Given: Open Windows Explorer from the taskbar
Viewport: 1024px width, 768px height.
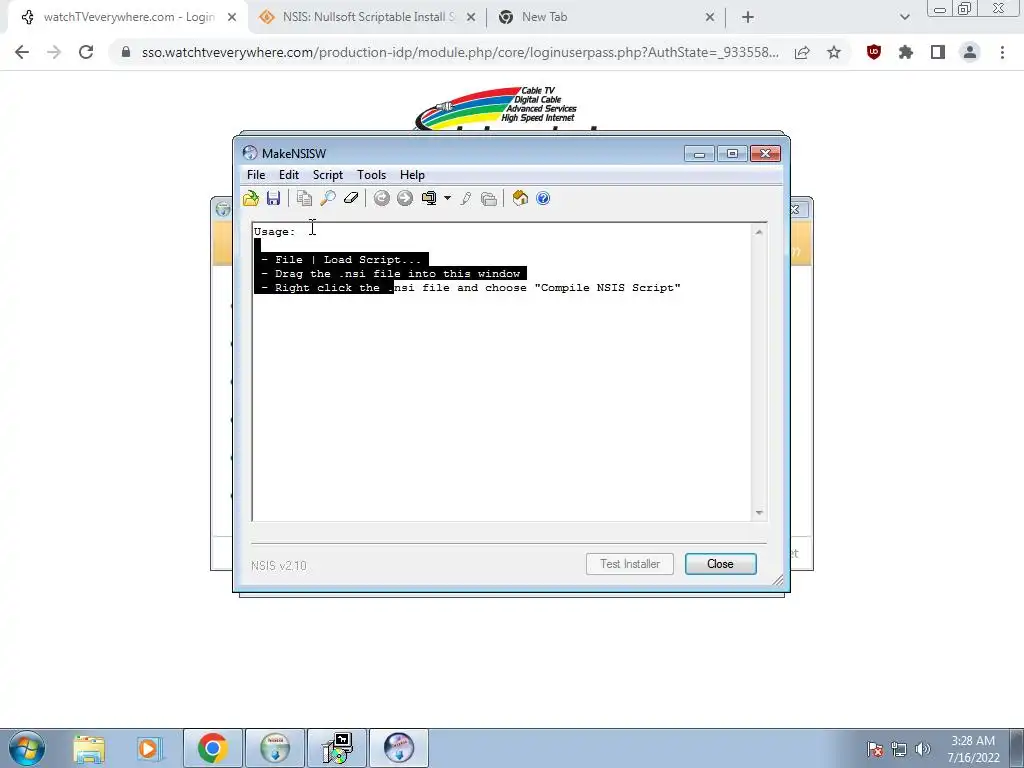Looking at the screenshot, I should pos(89,748).
